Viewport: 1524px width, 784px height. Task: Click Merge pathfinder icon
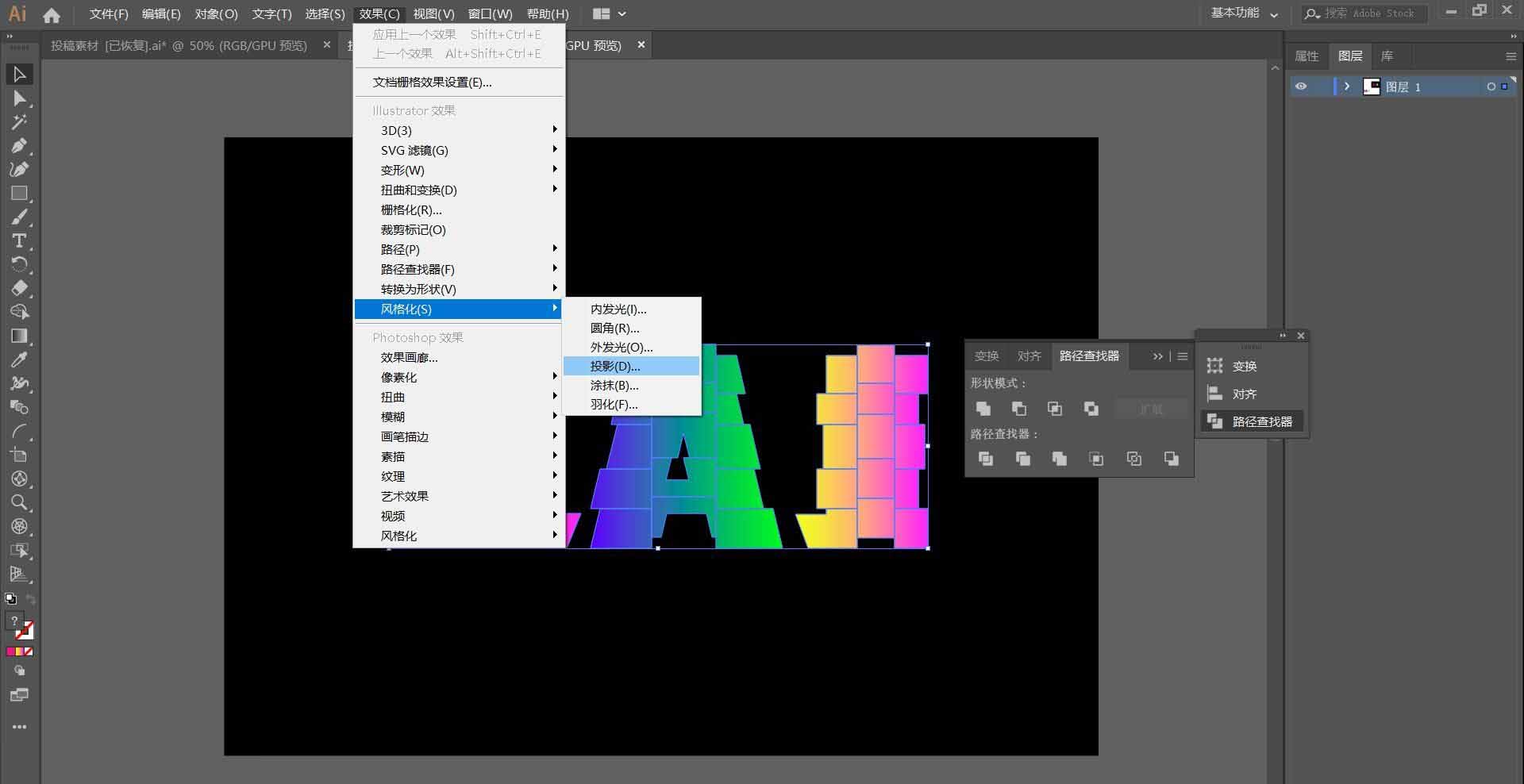coord(1059,459)
